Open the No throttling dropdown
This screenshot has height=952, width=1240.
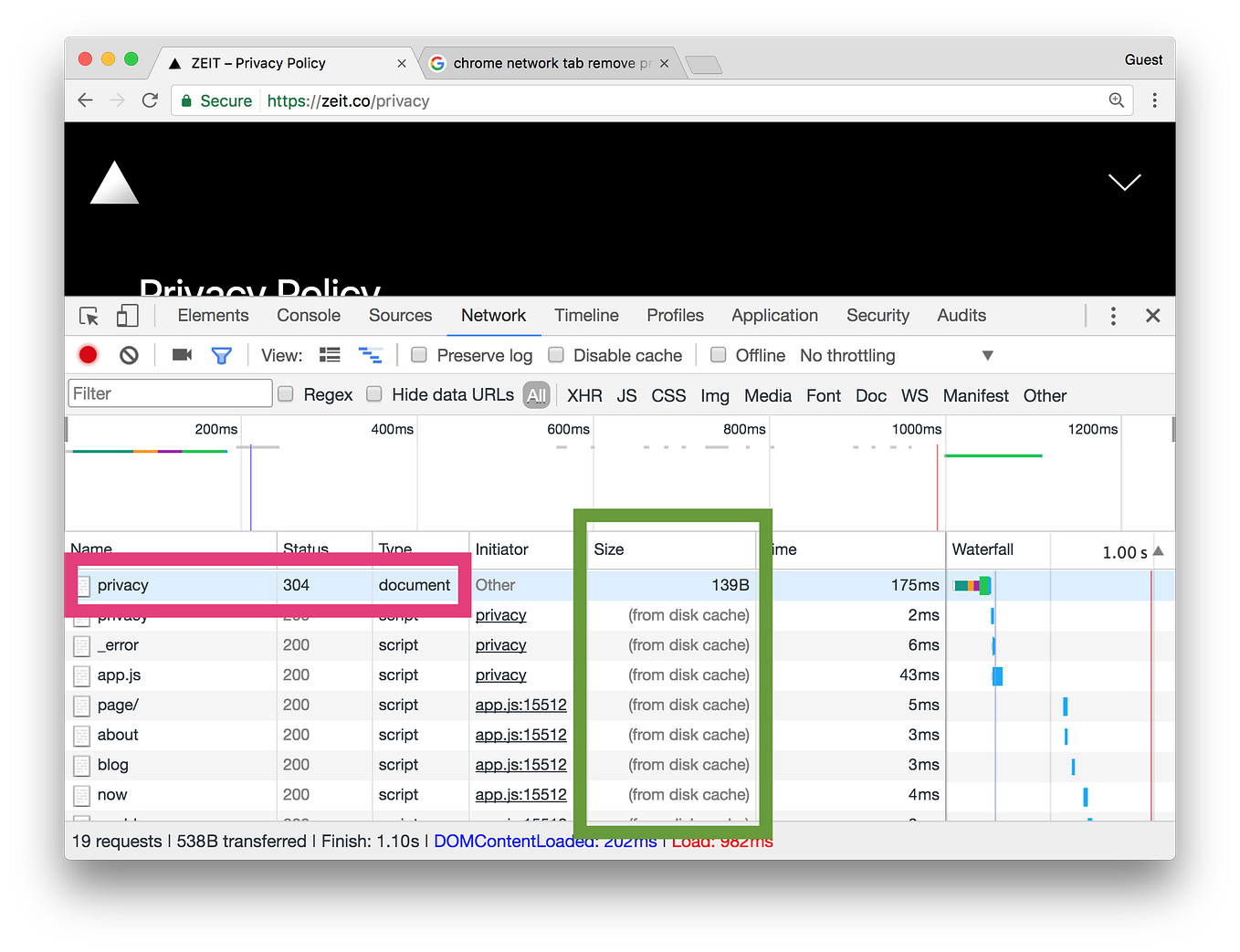tap(897, 355)
